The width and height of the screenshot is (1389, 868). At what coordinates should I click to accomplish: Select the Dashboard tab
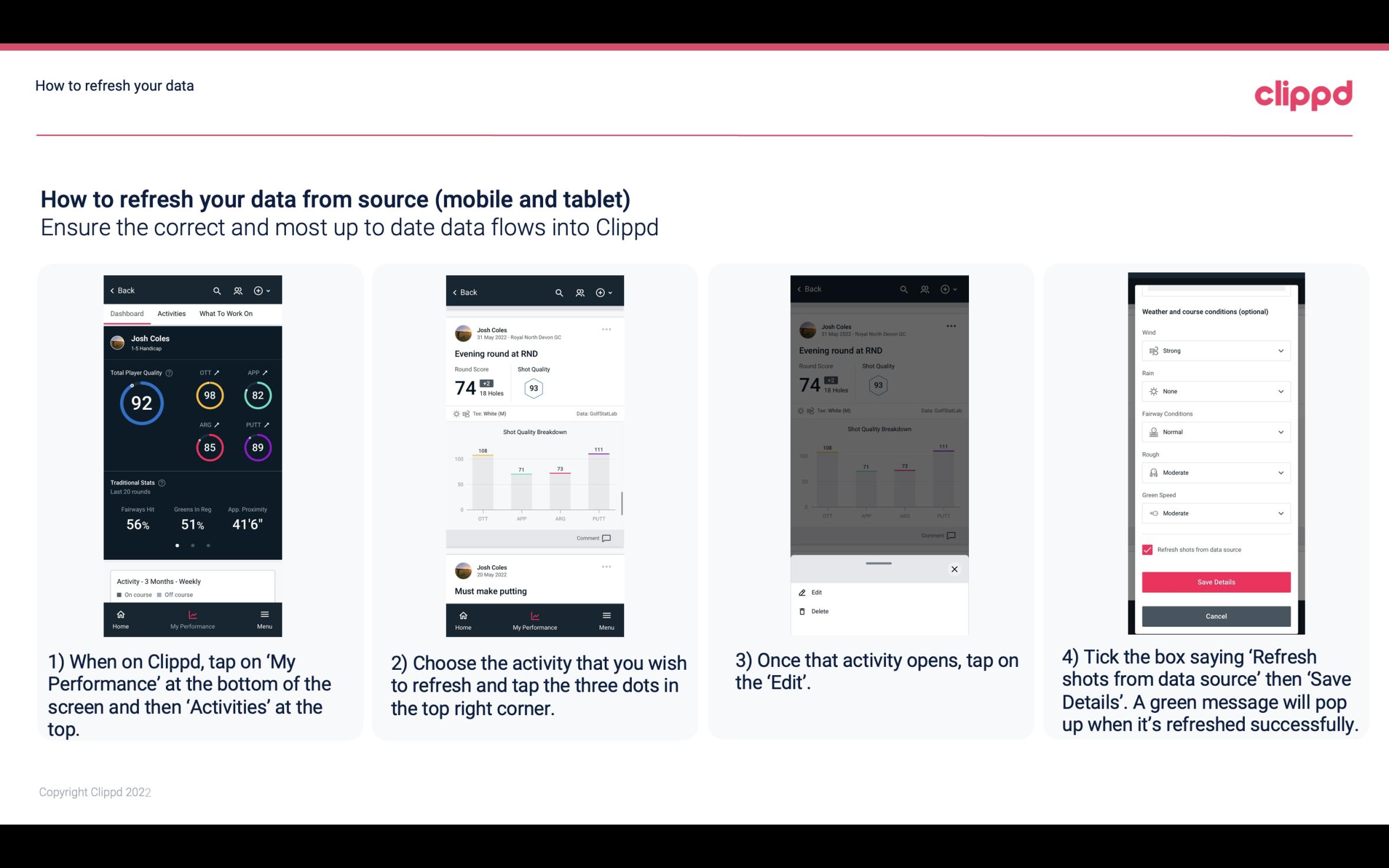(x=126, y=313)
